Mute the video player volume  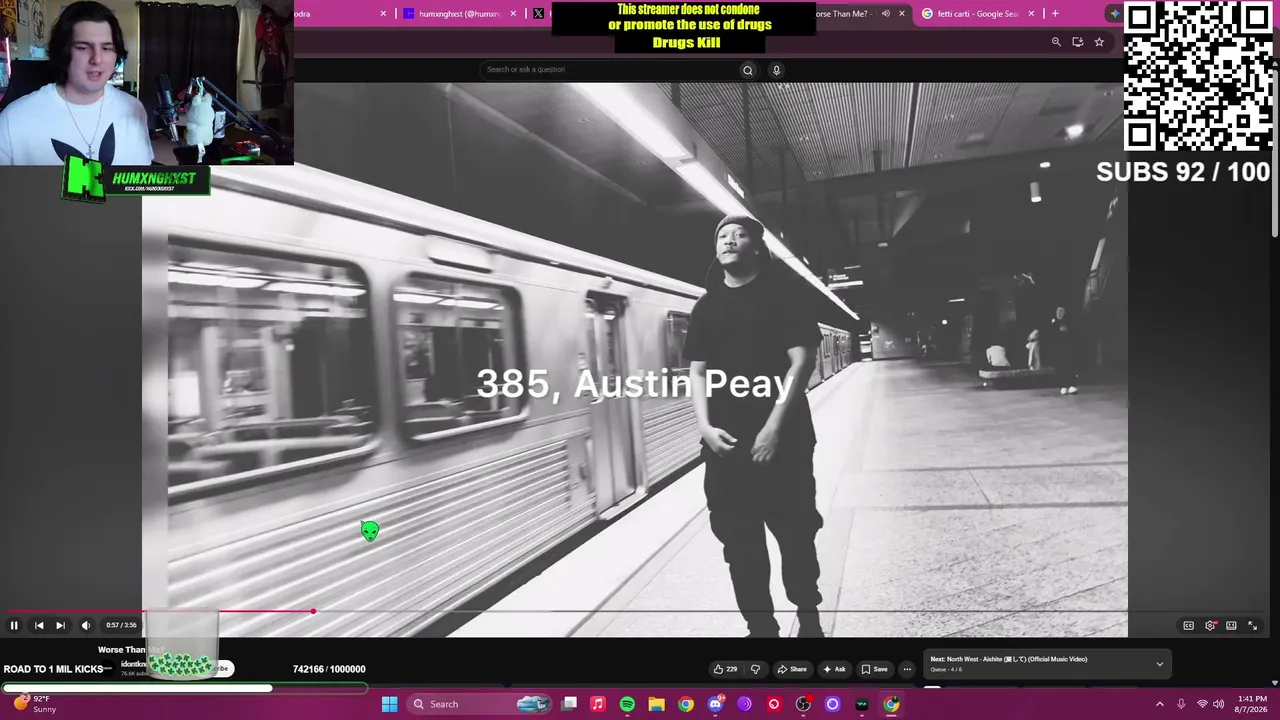point(86,625)
